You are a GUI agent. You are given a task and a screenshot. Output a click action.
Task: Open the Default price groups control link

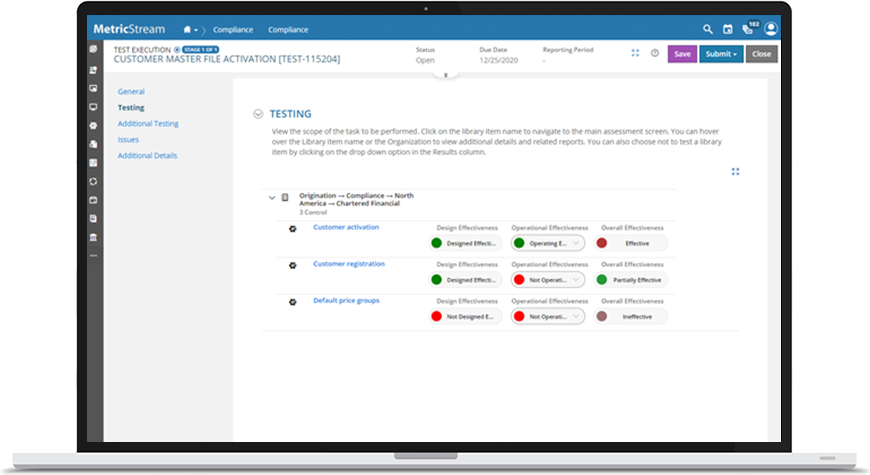pos(346,300)
